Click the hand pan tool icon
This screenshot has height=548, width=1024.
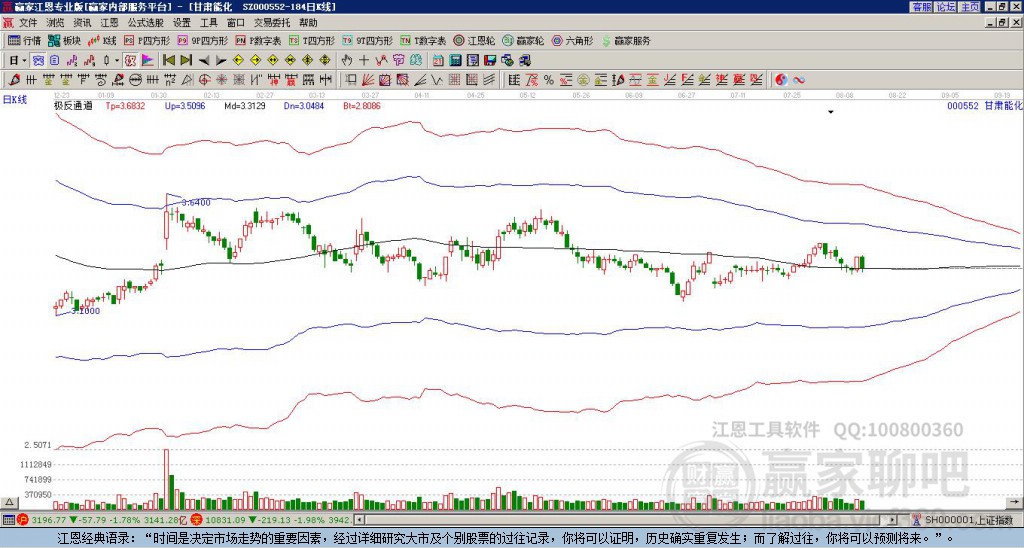pos(346,61)
